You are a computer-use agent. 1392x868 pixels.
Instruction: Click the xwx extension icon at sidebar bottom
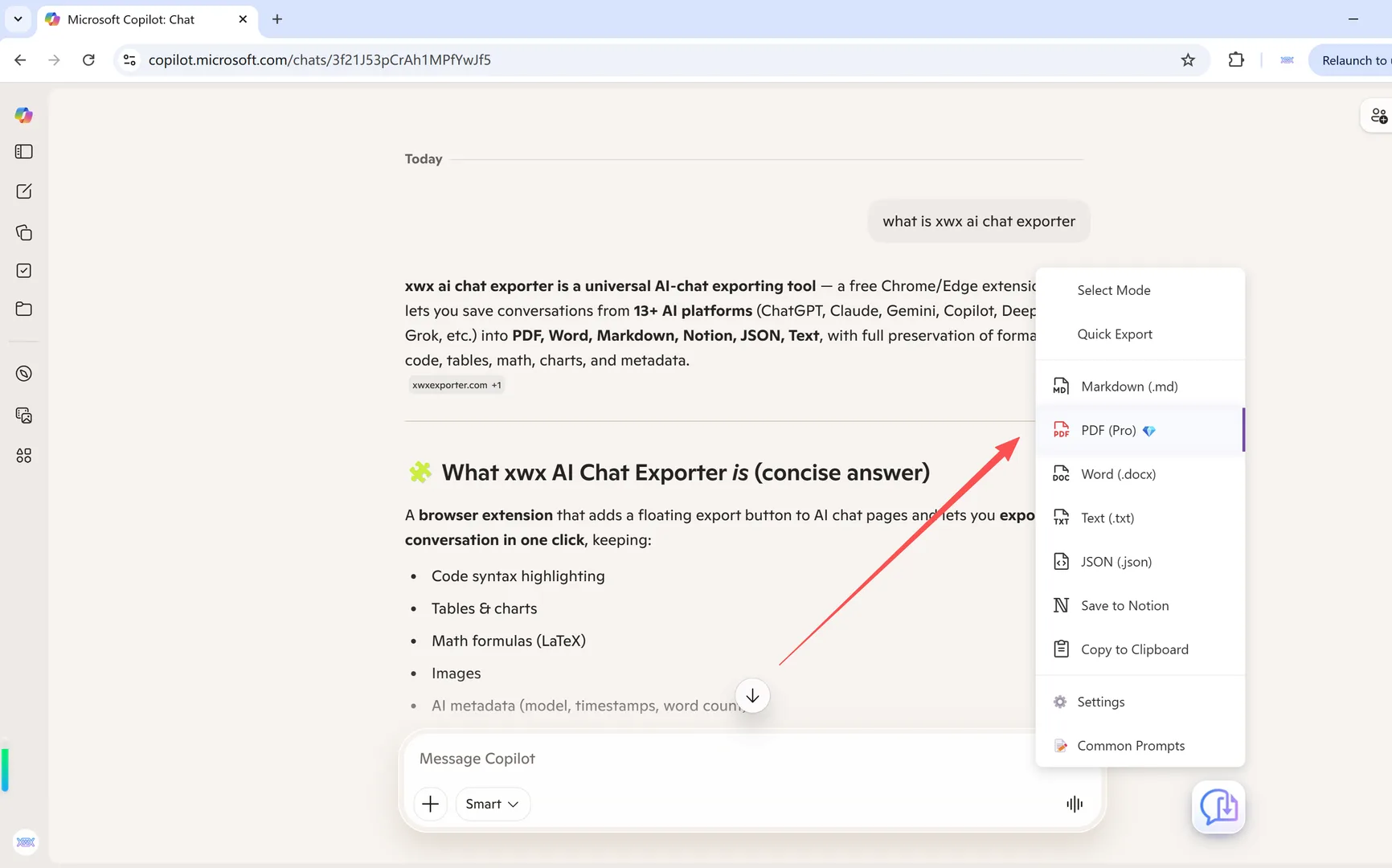tap(26, 841)
